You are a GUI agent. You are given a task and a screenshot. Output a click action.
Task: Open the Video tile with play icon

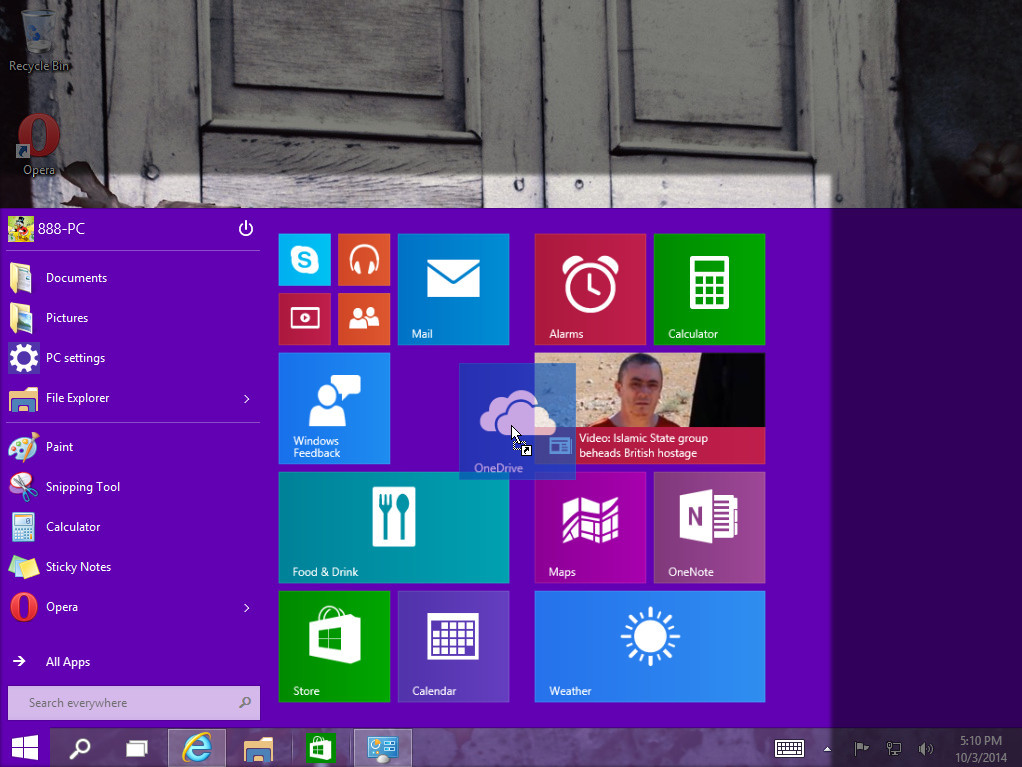coord(304,319)
